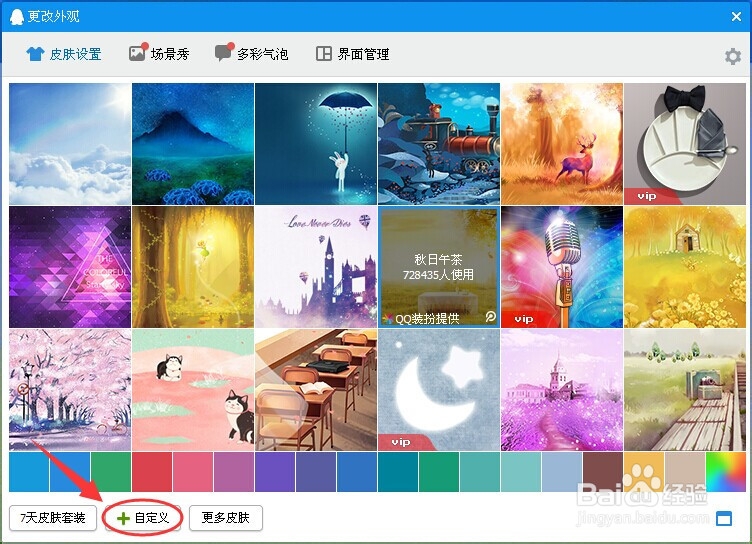Select the dark teal color swatch
Screen dimensions: 752x544
[398, 472]
